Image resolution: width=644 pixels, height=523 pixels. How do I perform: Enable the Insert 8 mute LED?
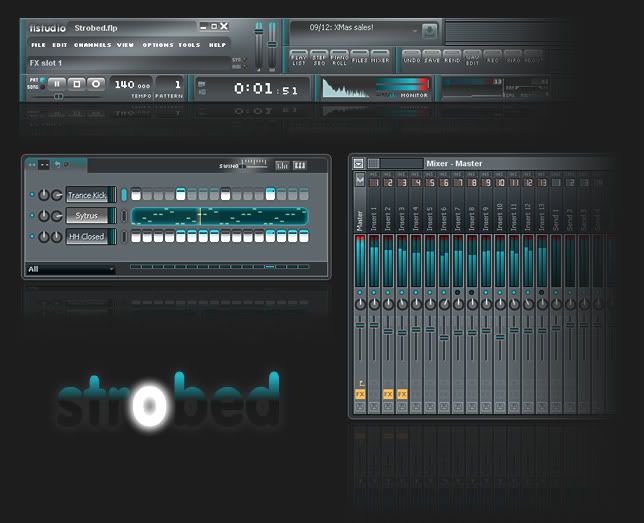[x=472, y=293]
